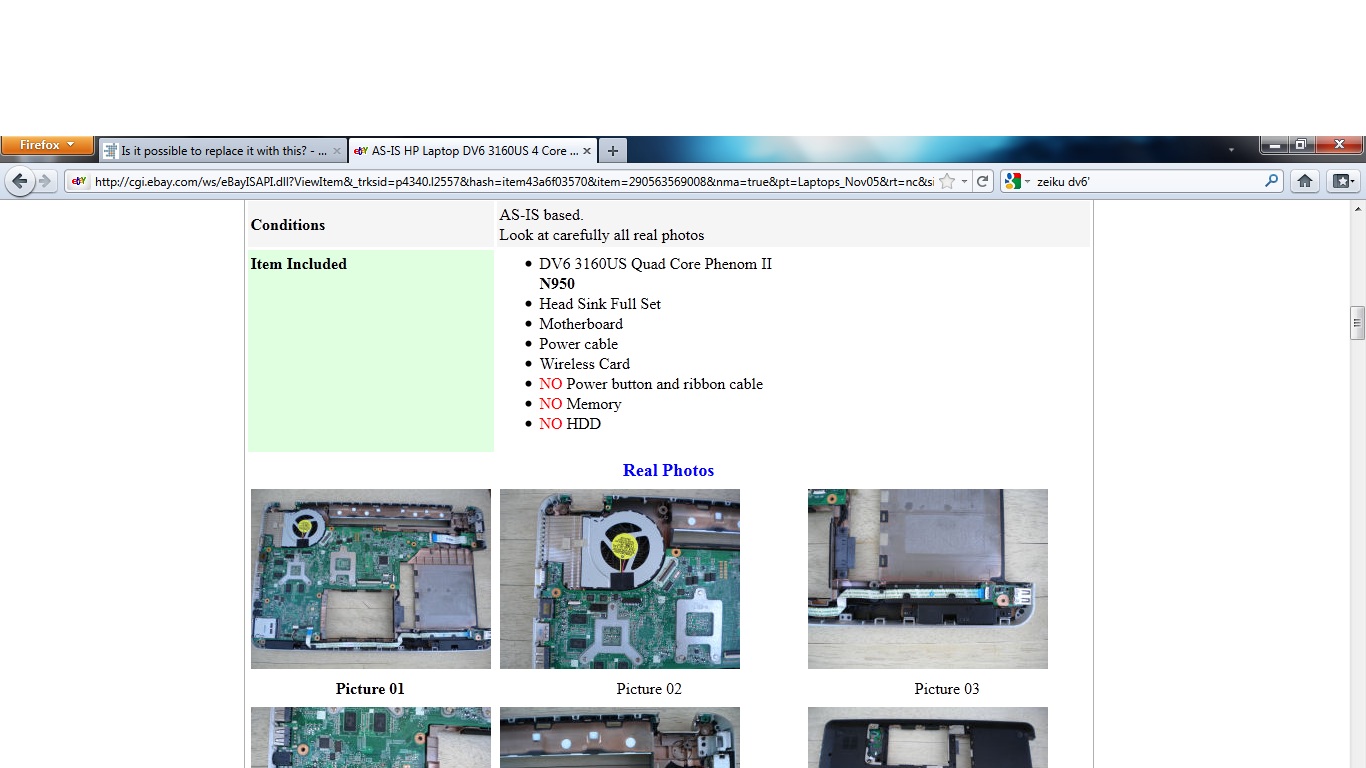The width and height of the screenshot is (1366, 768).
Task: Select the 'AS-IS HP Laptop DV6 3160US' tab
Action: 473,151
